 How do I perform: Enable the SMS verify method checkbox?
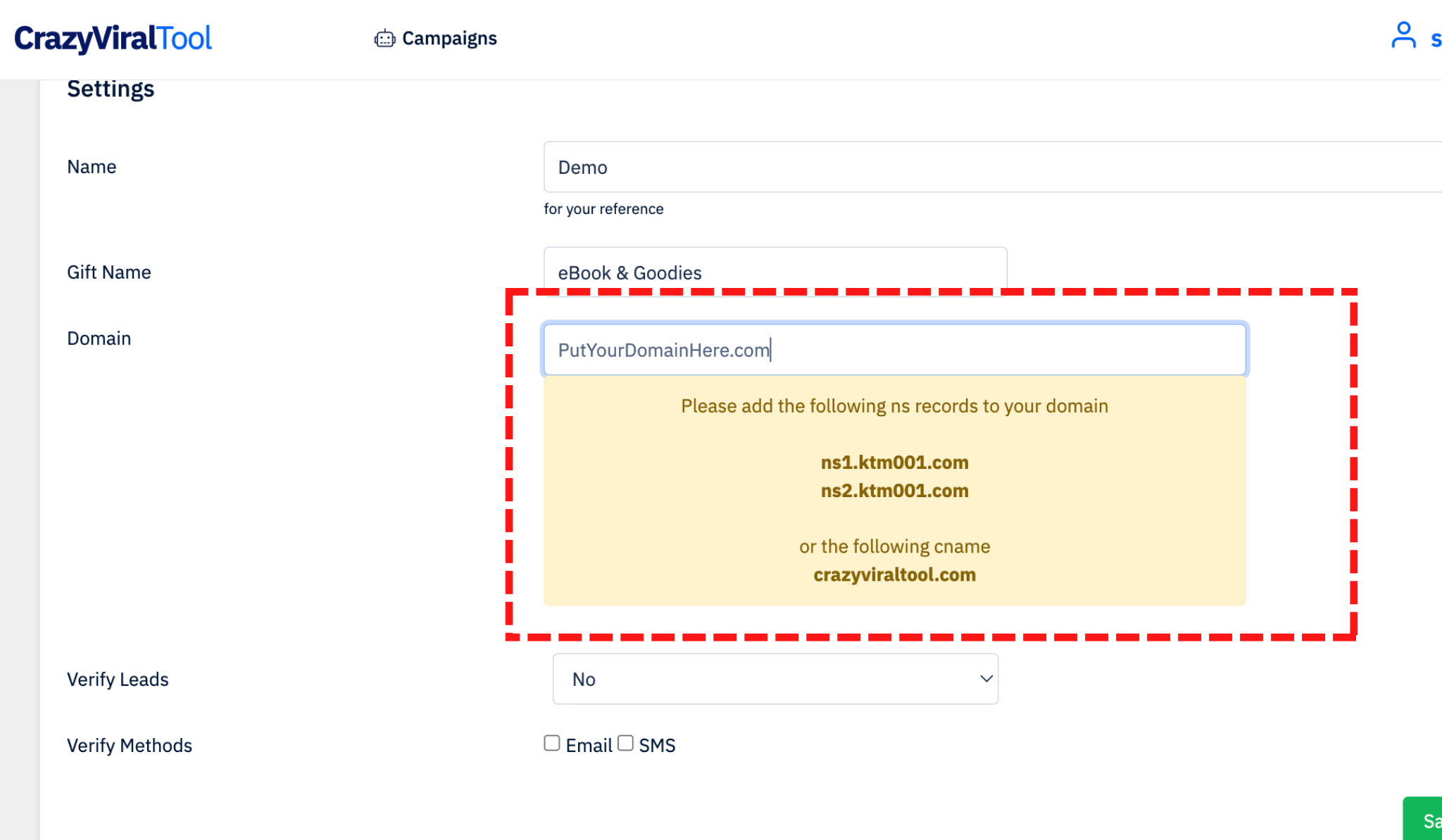[625, 744]
